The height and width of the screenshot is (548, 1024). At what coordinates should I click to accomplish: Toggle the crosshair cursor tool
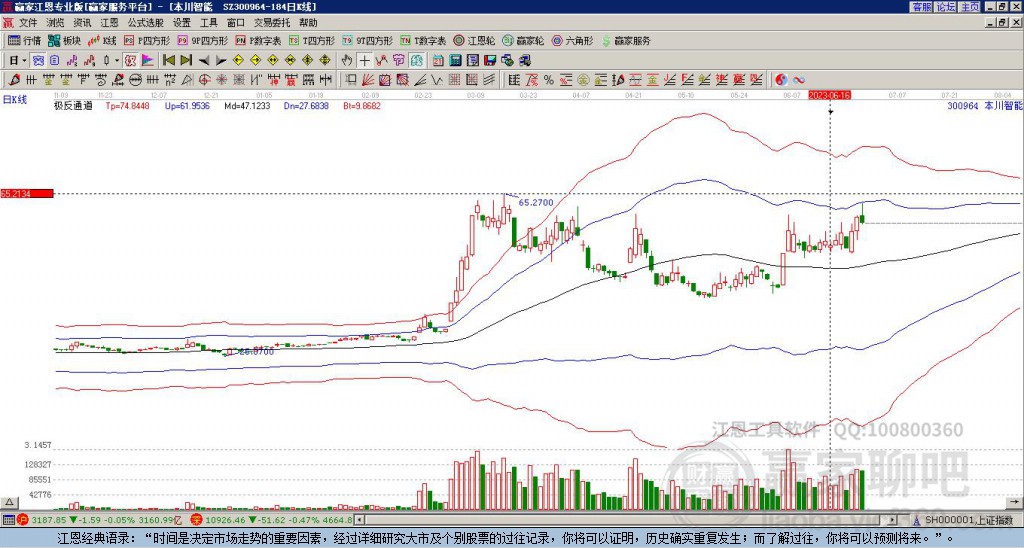(364, 60)
